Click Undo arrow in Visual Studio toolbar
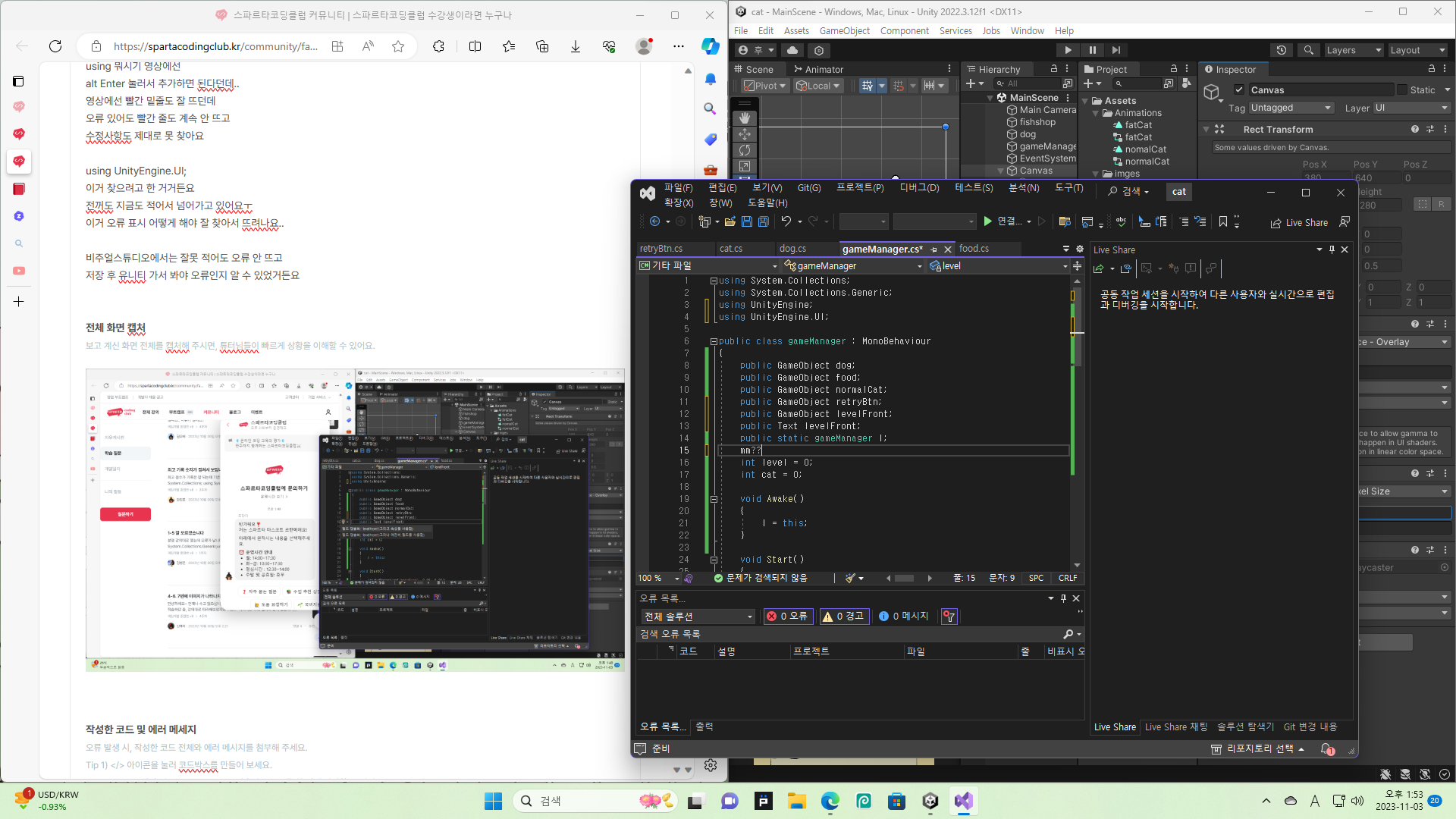Viewport: 1456px width, 819px height. click(x=786, y=221)
